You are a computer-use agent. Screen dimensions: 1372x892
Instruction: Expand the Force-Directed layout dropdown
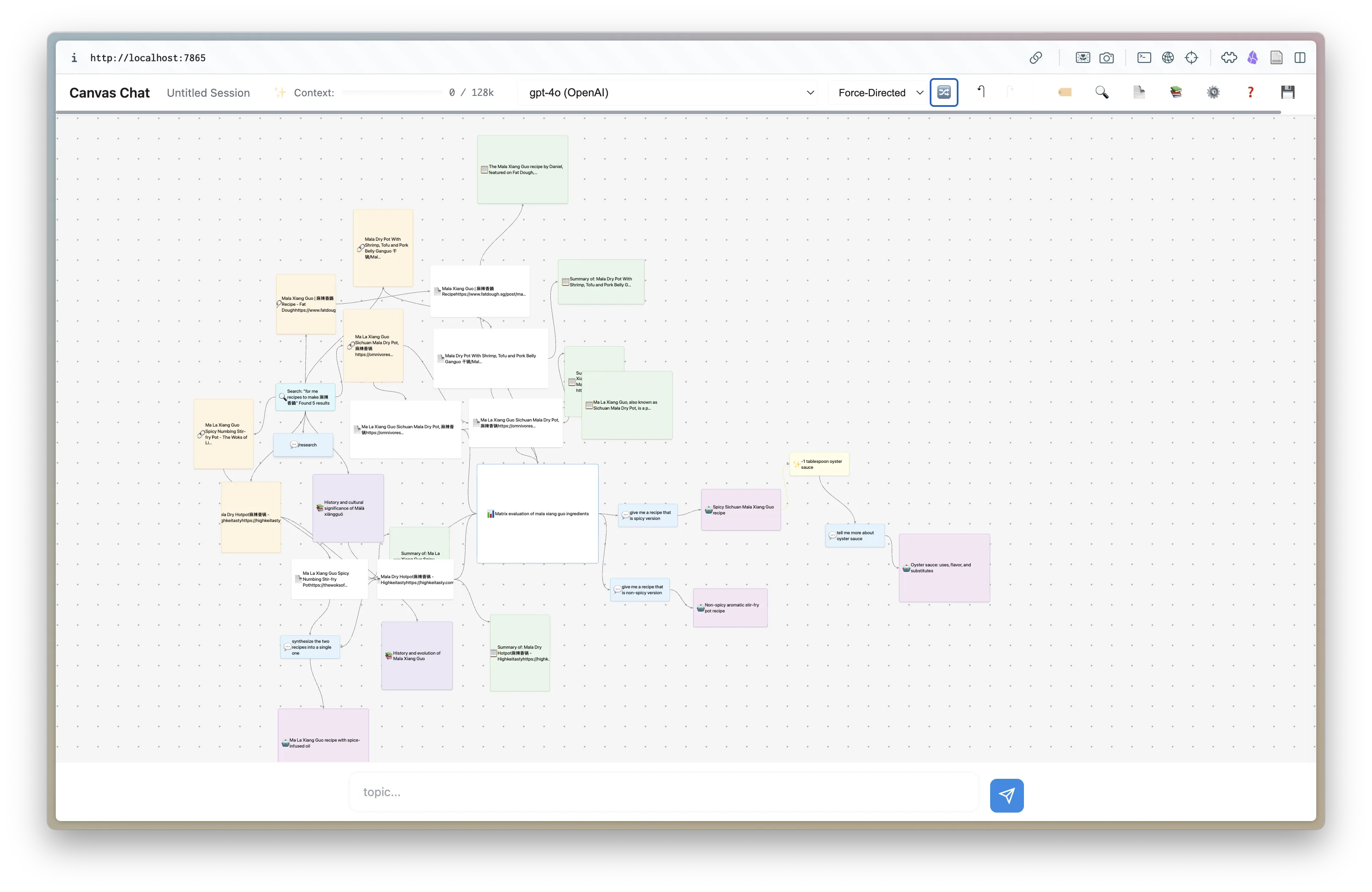click(x=880, y=92)
